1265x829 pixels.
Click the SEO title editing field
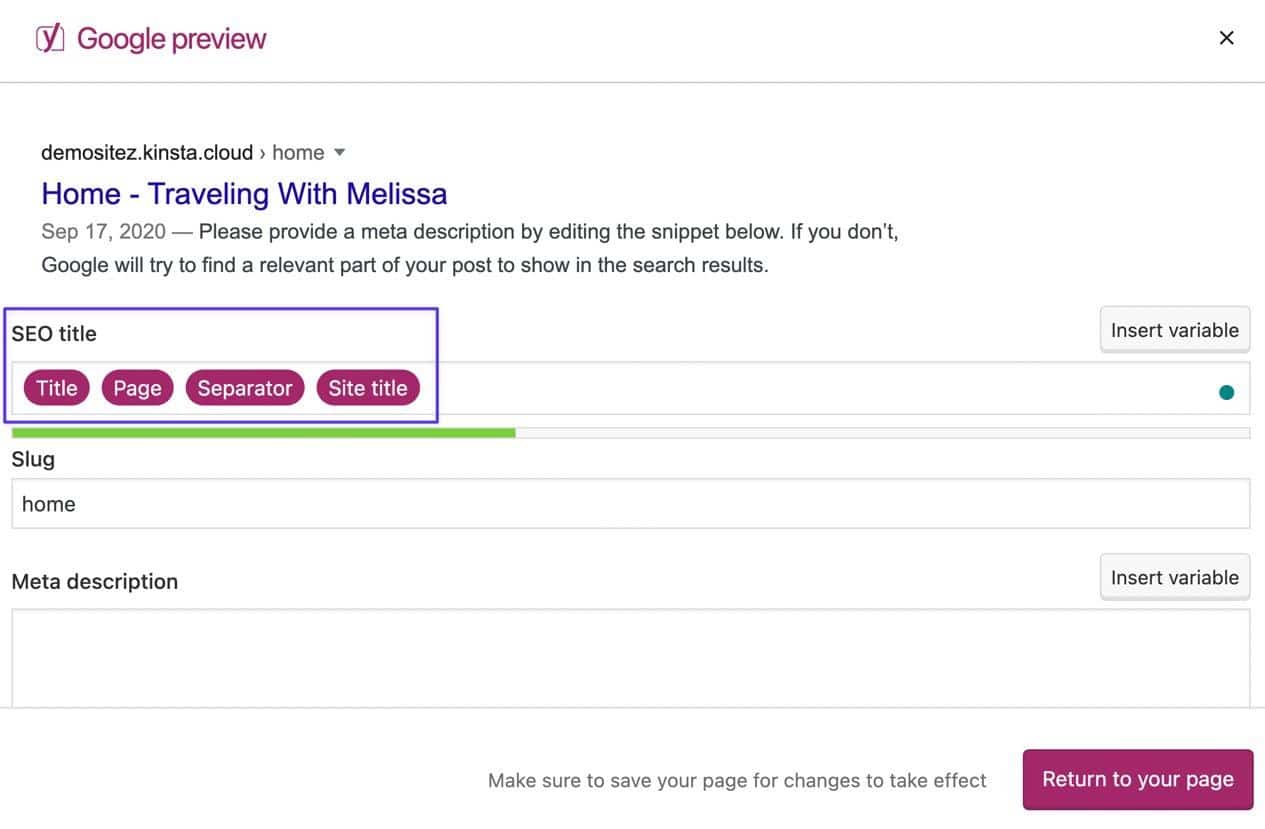click(x=700, y=390)
